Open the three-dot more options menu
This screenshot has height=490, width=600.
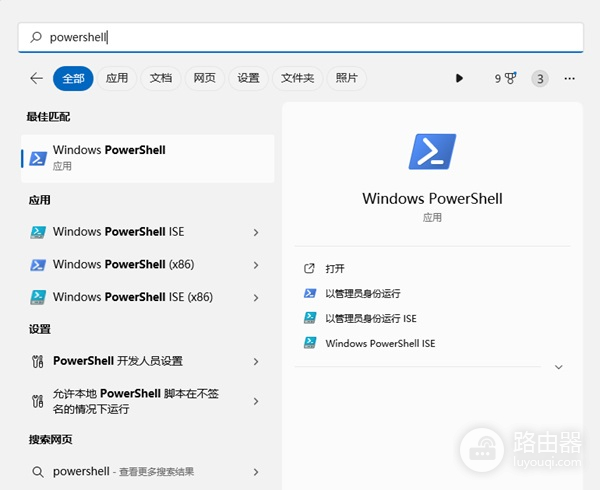[569, 78]
